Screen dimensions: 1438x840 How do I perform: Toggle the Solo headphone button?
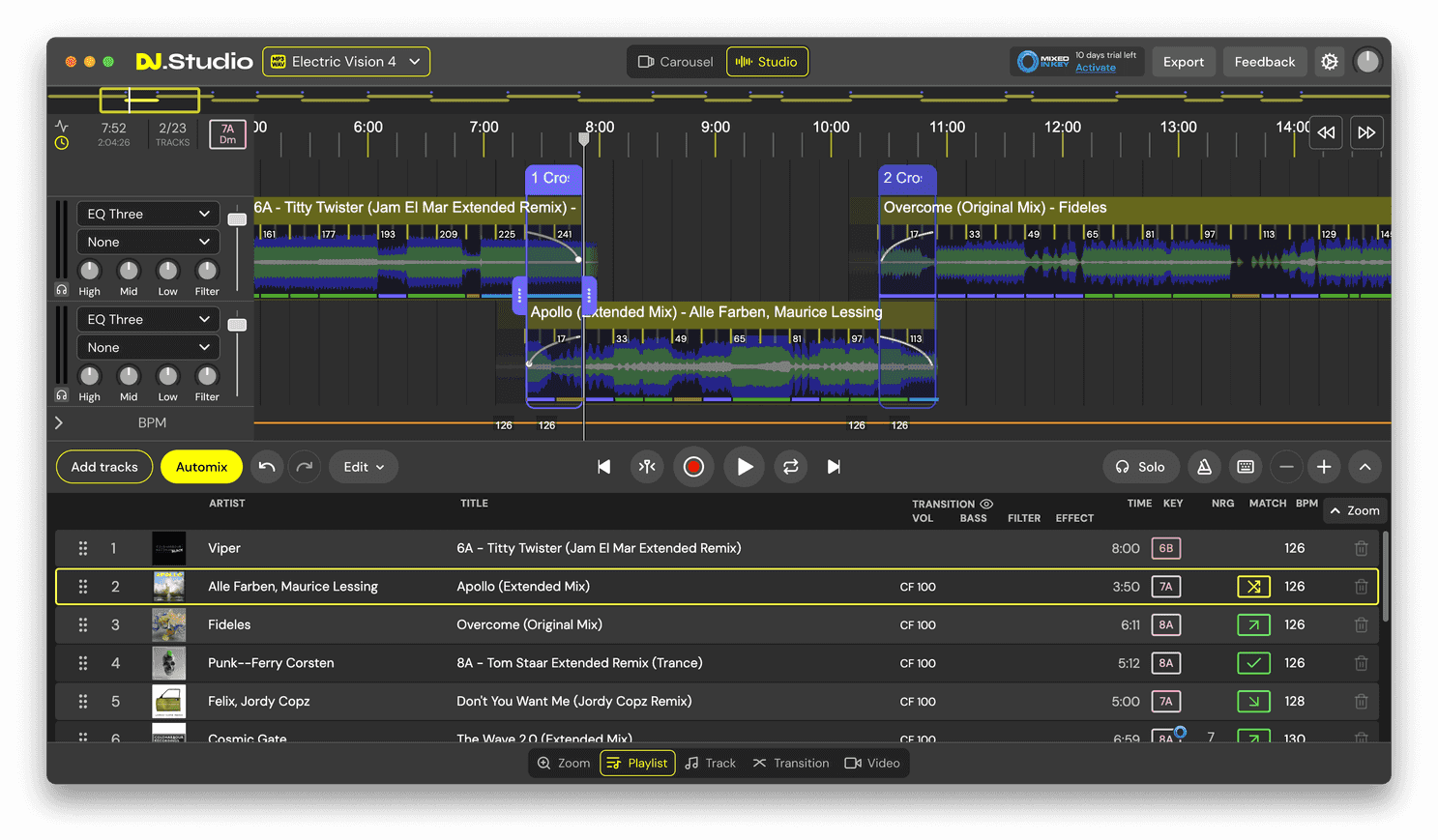1140,467
